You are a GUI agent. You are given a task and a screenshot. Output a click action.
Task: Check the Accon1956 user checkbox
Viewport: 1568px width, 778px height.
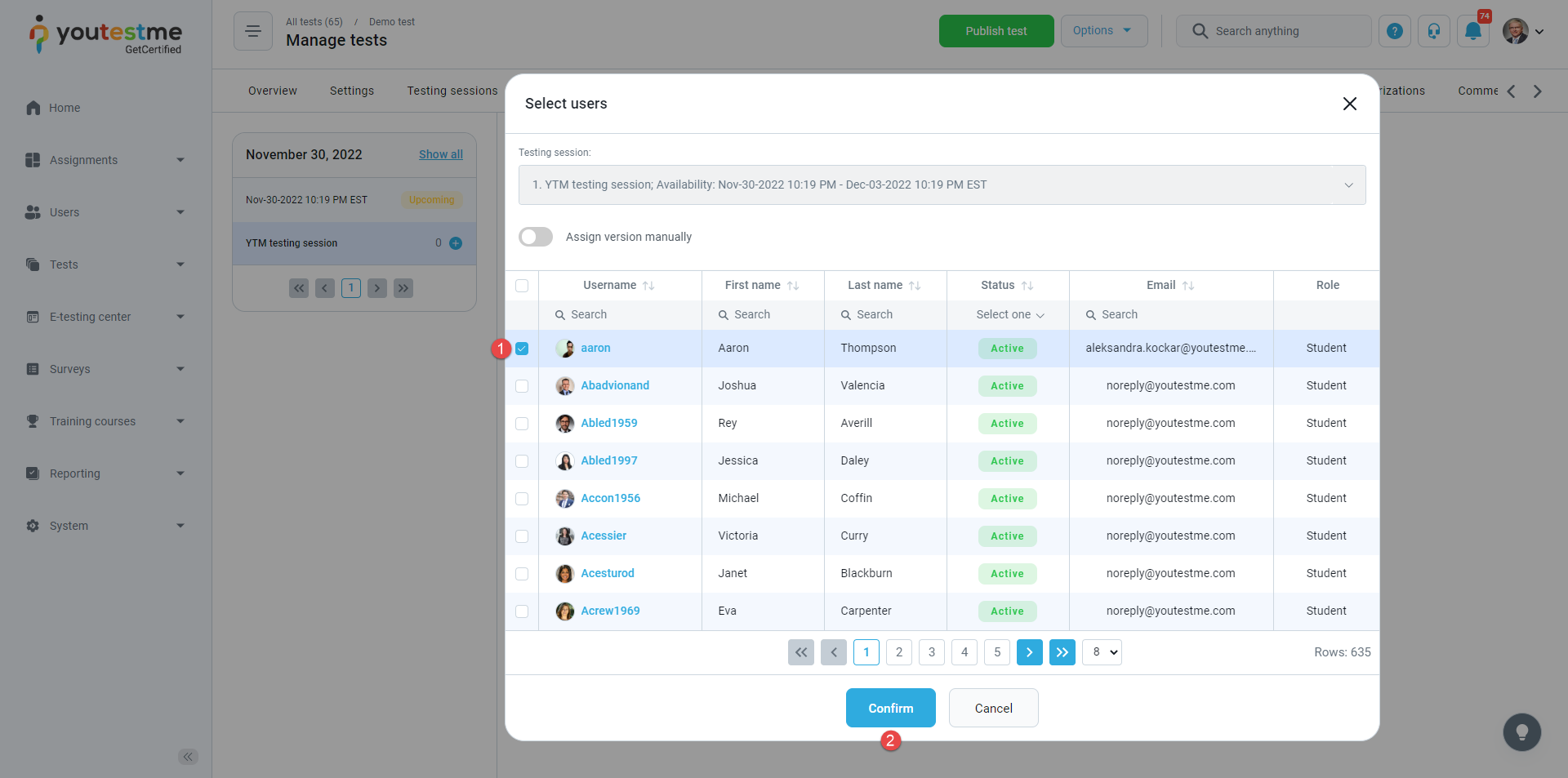(x=522, y=499)
